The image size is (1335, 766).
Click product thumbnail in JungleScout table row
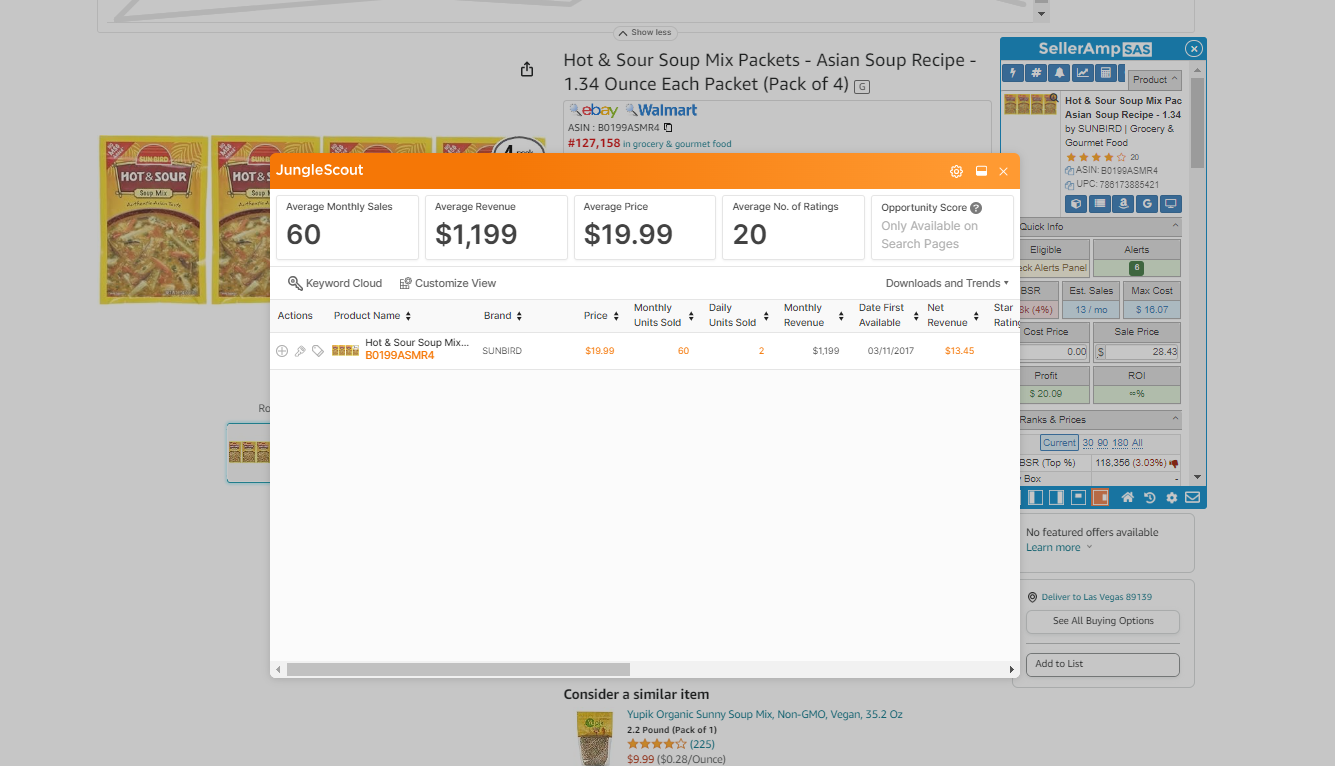point(346,351)
